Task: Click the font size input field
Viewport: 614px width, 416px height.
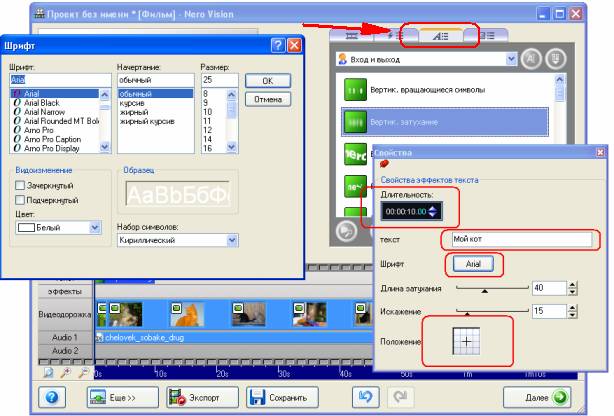Action: point(219,80)
